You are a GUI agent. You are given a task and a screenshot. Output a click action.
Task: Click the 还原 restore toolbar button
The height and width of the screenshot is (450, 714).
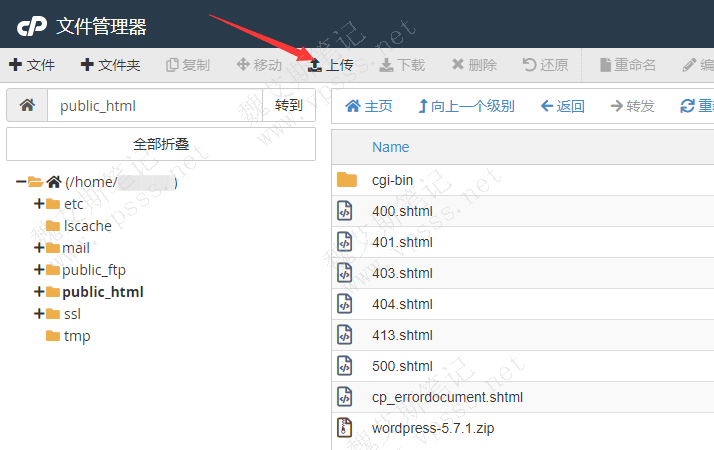coord(545,65)
